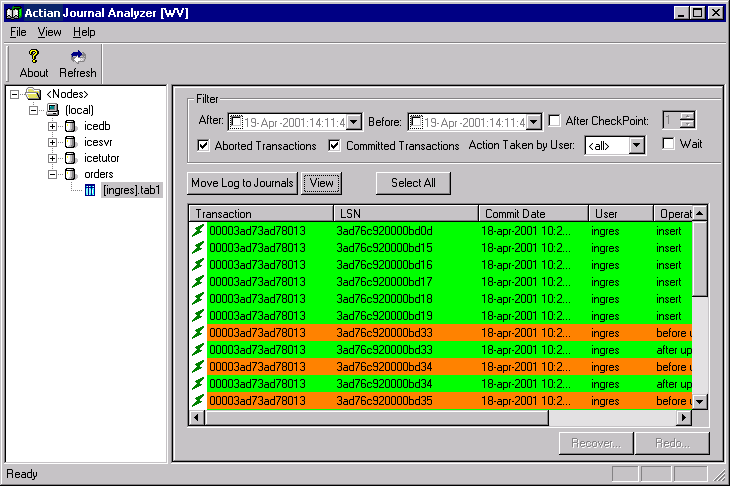Viewport: 730px width, 486px height.
Task: Collapse the orders database node
Action: (x=52, y=174)
